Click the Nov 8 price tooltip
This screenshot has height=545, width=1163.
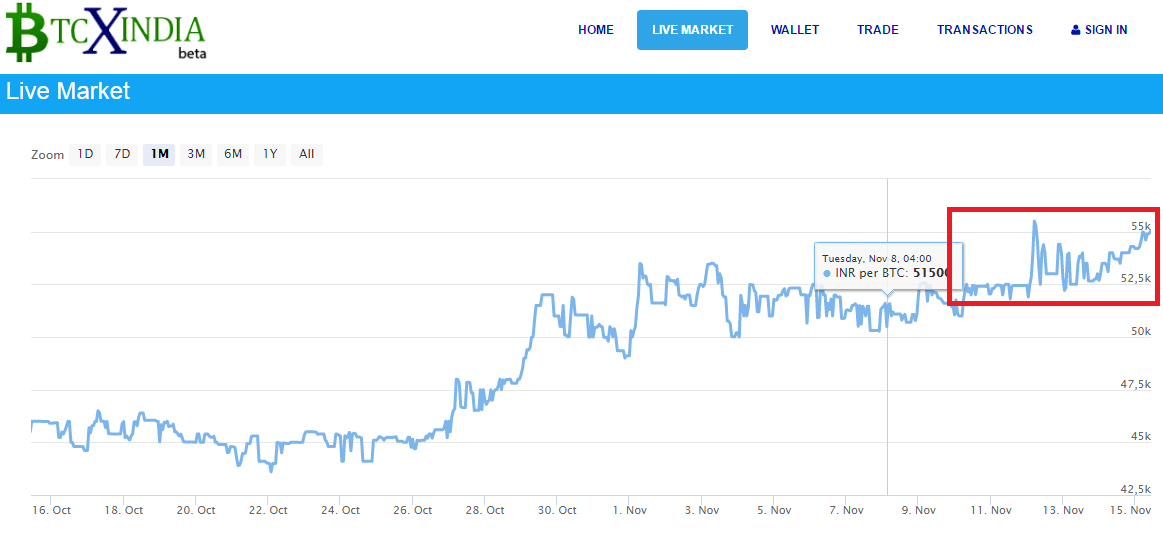coord(886,266)
